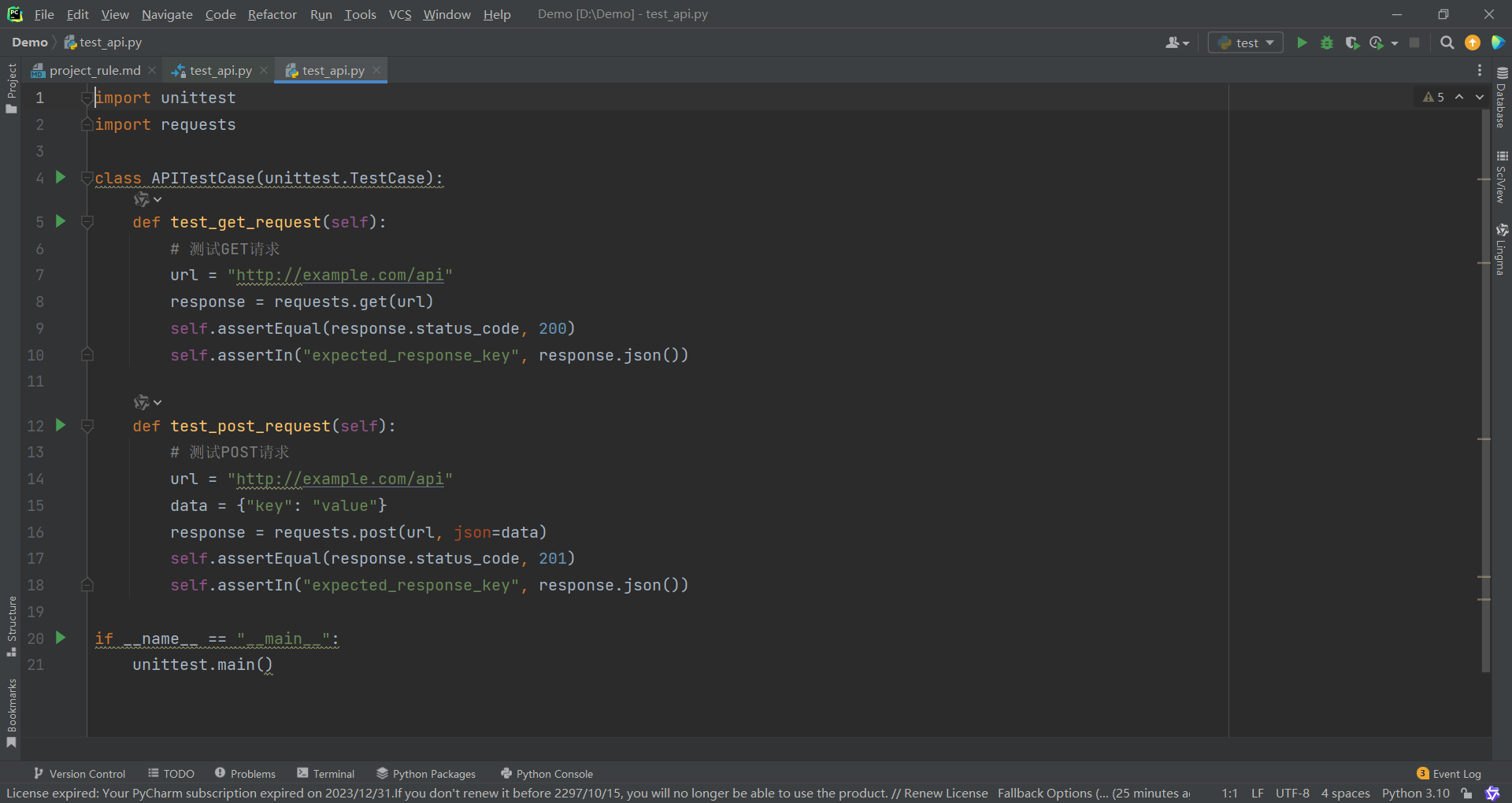Open the Problems tool window

(245, 774)
